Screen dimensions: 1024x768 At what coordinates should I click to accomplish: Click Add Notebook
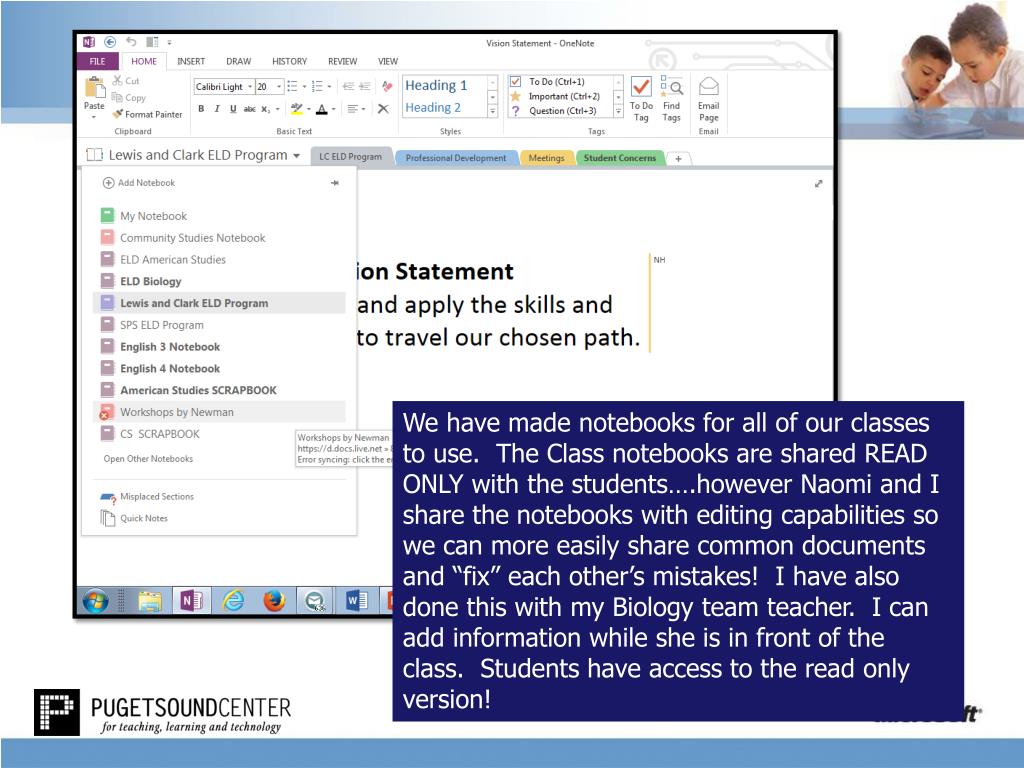[x=139, y=183]
